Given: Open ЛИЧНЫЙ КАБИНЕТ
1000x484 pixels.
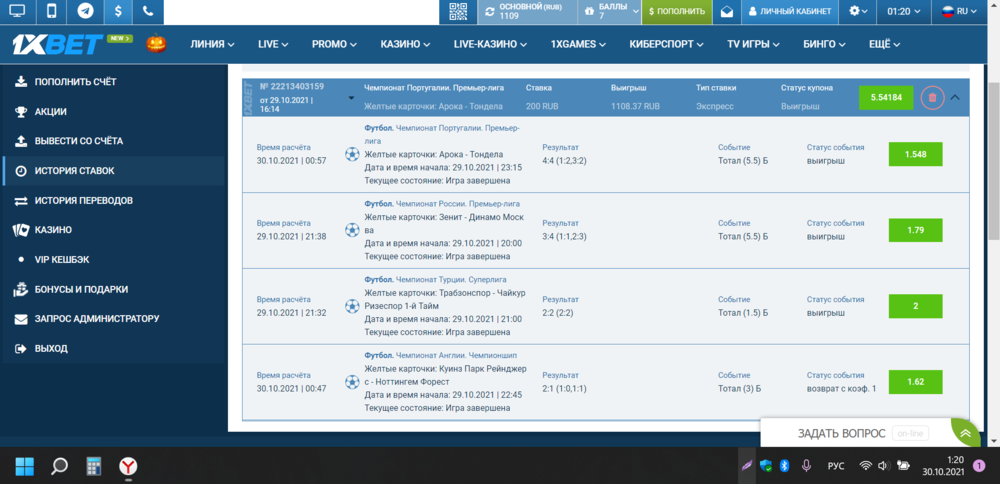Looking at the screenshot, I should [x=790, y=11].
